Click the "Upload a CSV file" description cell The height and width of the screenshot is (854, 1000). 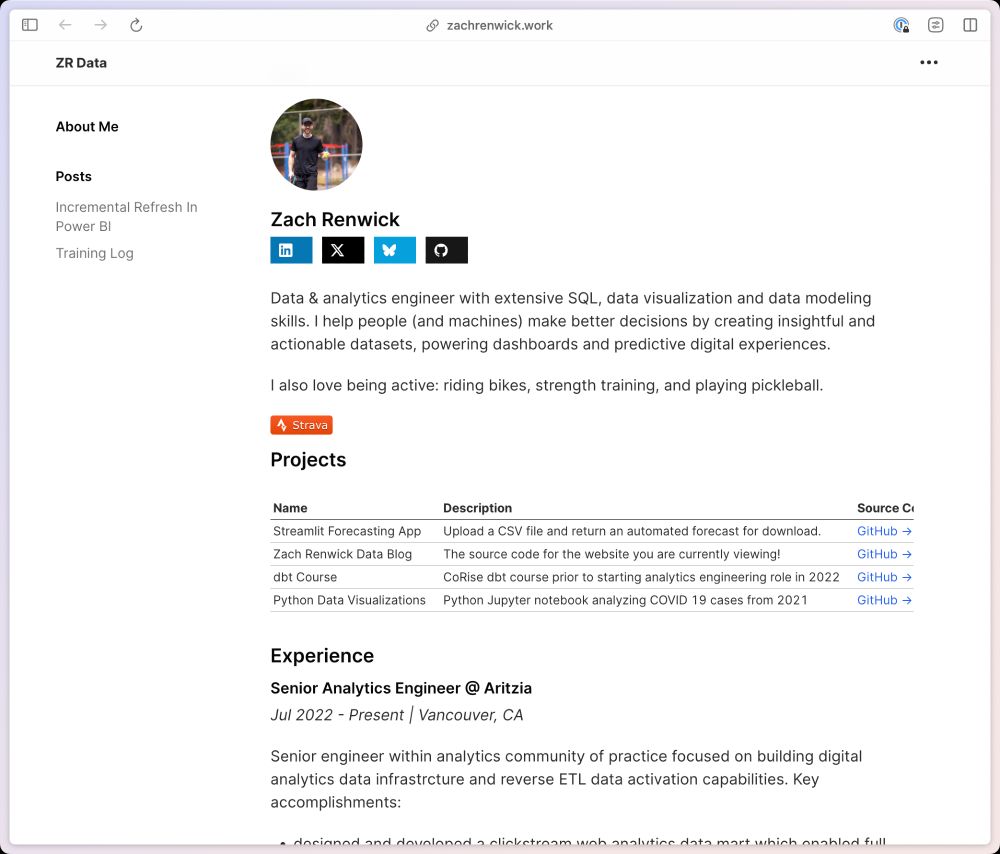pyautogui.click(x=632, y=531)
